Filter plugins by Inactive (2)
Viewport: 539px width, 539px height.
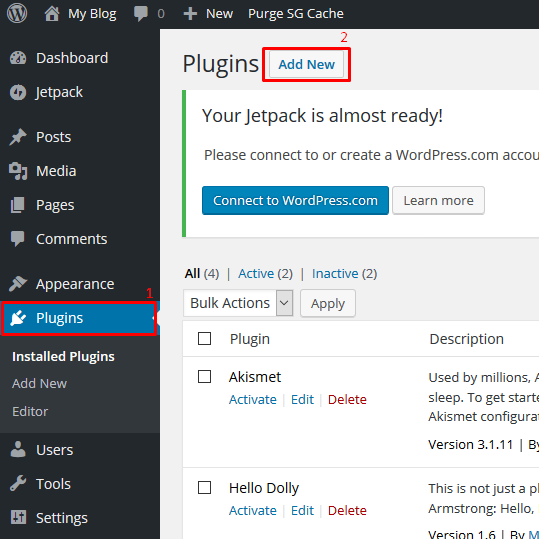[x=344, y=274]
